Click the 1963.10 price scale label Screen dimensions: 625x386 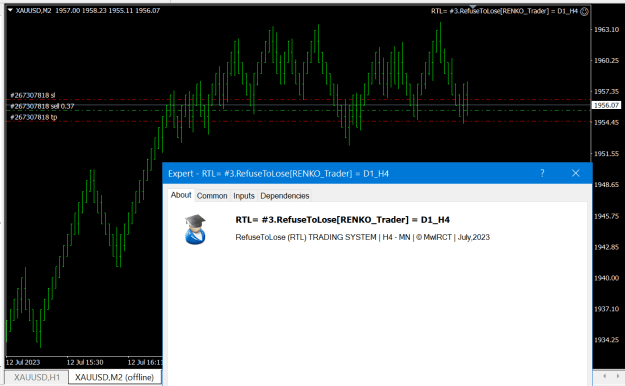click(x=606, y=30)
